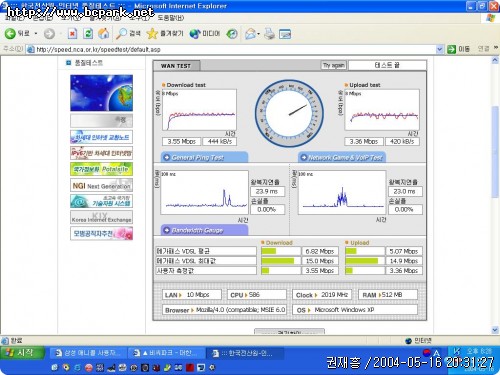Click the CPU 586 info field

(257, 295)
